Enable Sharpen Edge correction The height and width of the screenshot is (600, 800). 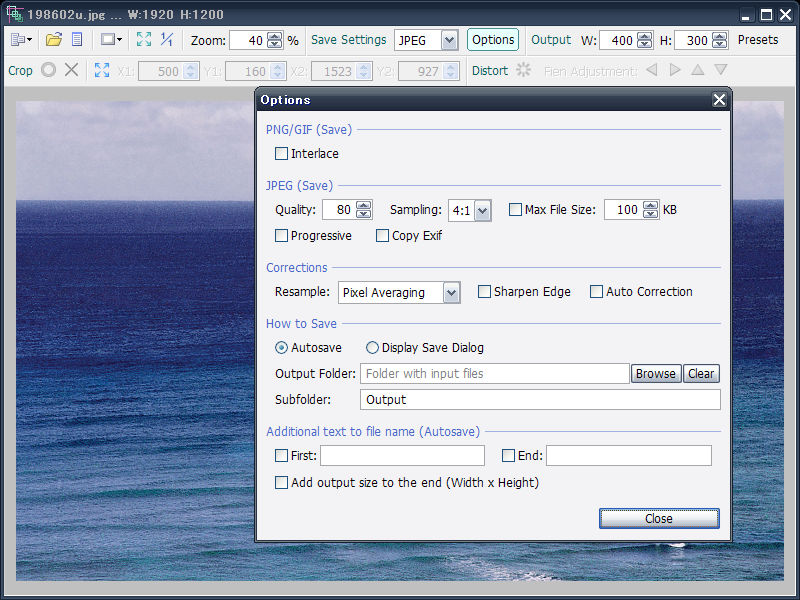coord(484,292)
